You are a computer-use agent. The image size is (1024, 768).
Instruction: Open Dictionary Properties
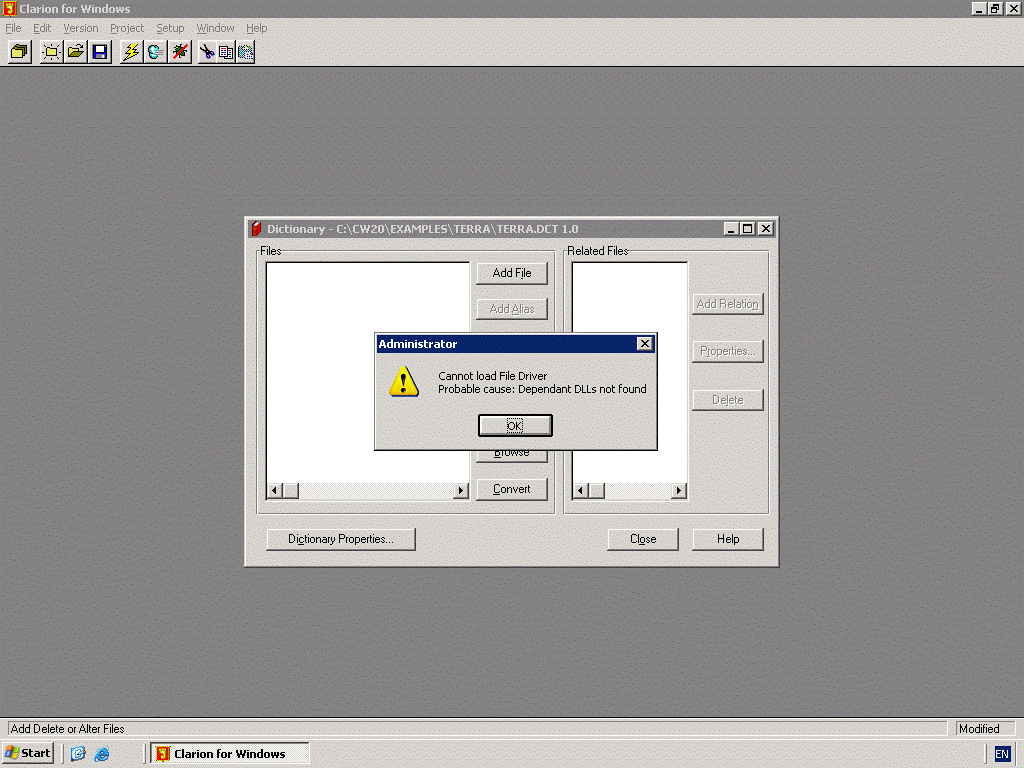[x=340, y=539]
